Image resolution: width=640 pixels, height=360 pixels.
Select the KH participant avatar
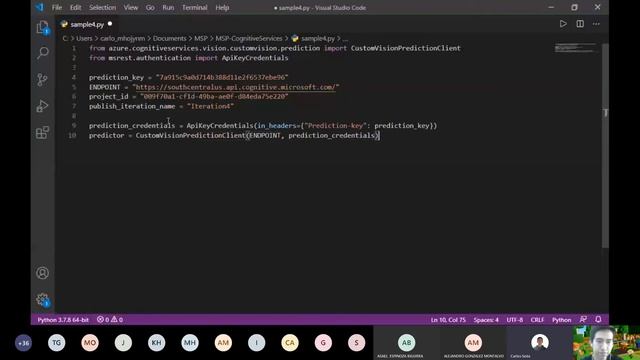tap(156, 343)
